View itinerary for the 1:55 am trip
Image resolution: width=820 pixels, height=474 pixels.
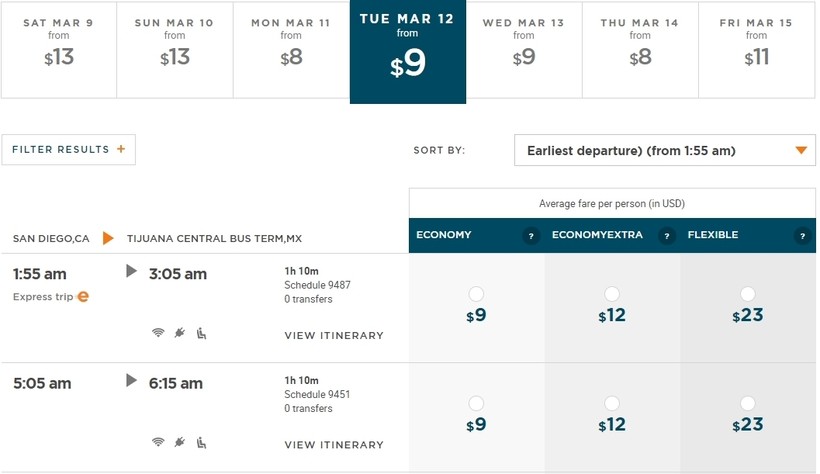point(334,336)
